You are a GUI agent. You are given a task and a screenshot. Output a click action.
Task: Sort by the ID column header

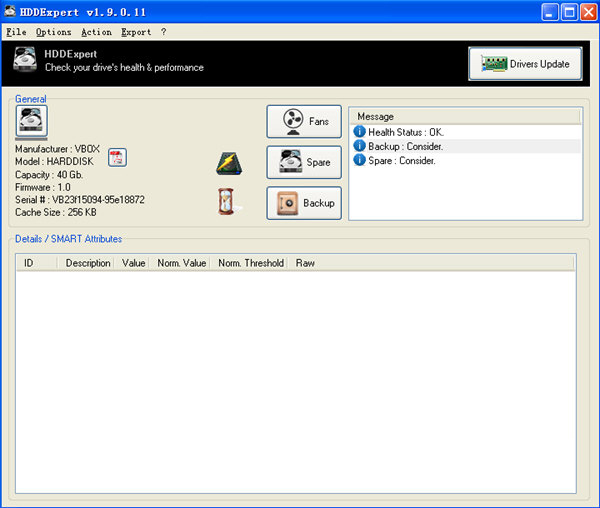pos(37,263)
